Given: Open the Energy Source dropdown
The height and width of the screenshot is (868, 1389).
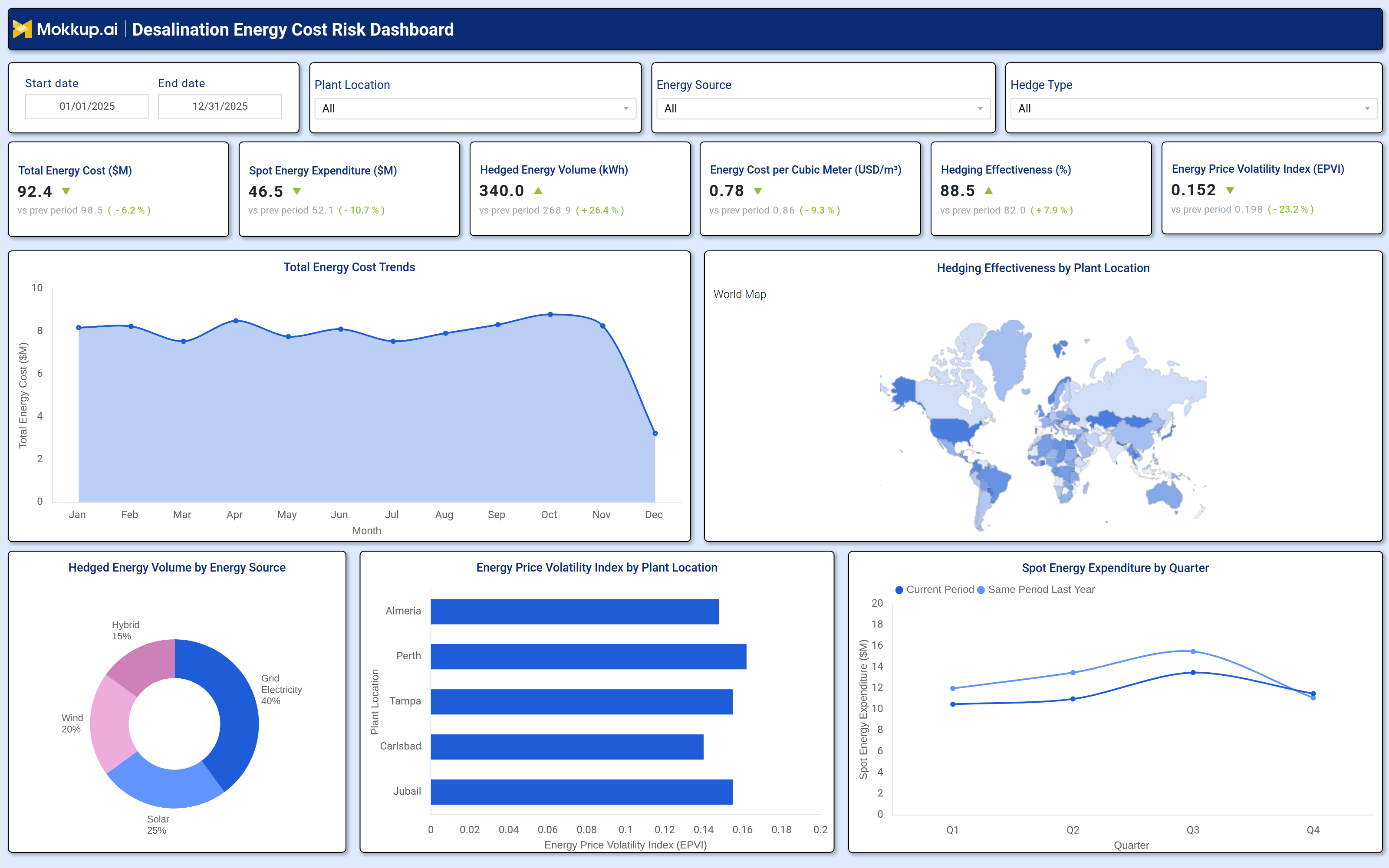Looking at the screenshot, I should 823,108.
